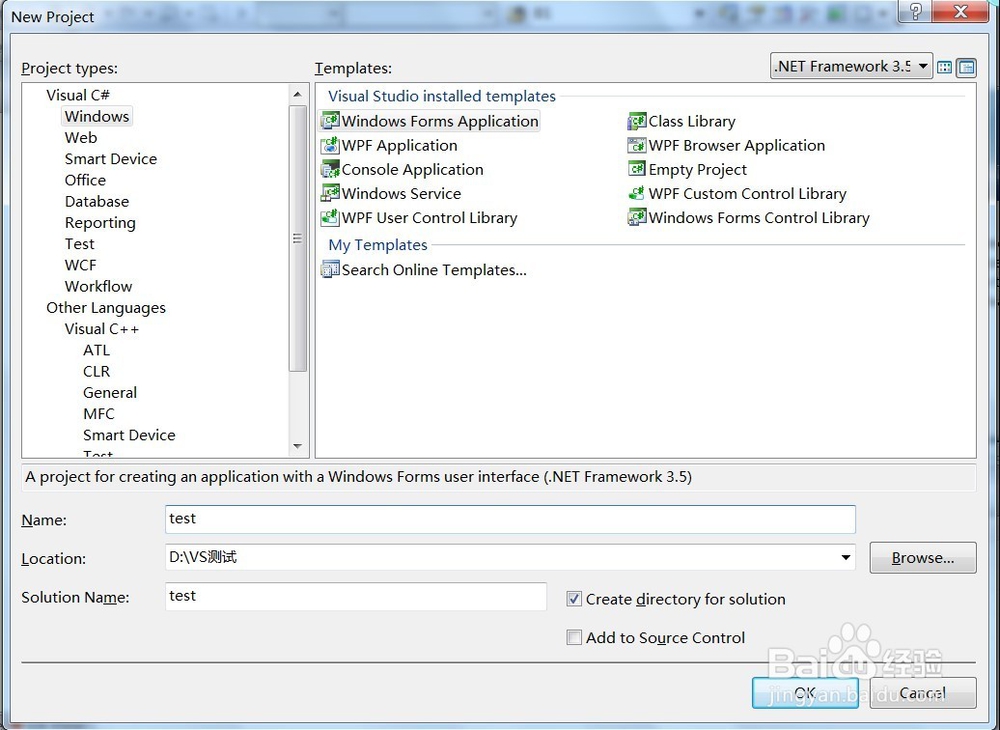This screenshot has width=1000, height=730.
Task: Click the WPF Browser Application label
Action: 737,145
